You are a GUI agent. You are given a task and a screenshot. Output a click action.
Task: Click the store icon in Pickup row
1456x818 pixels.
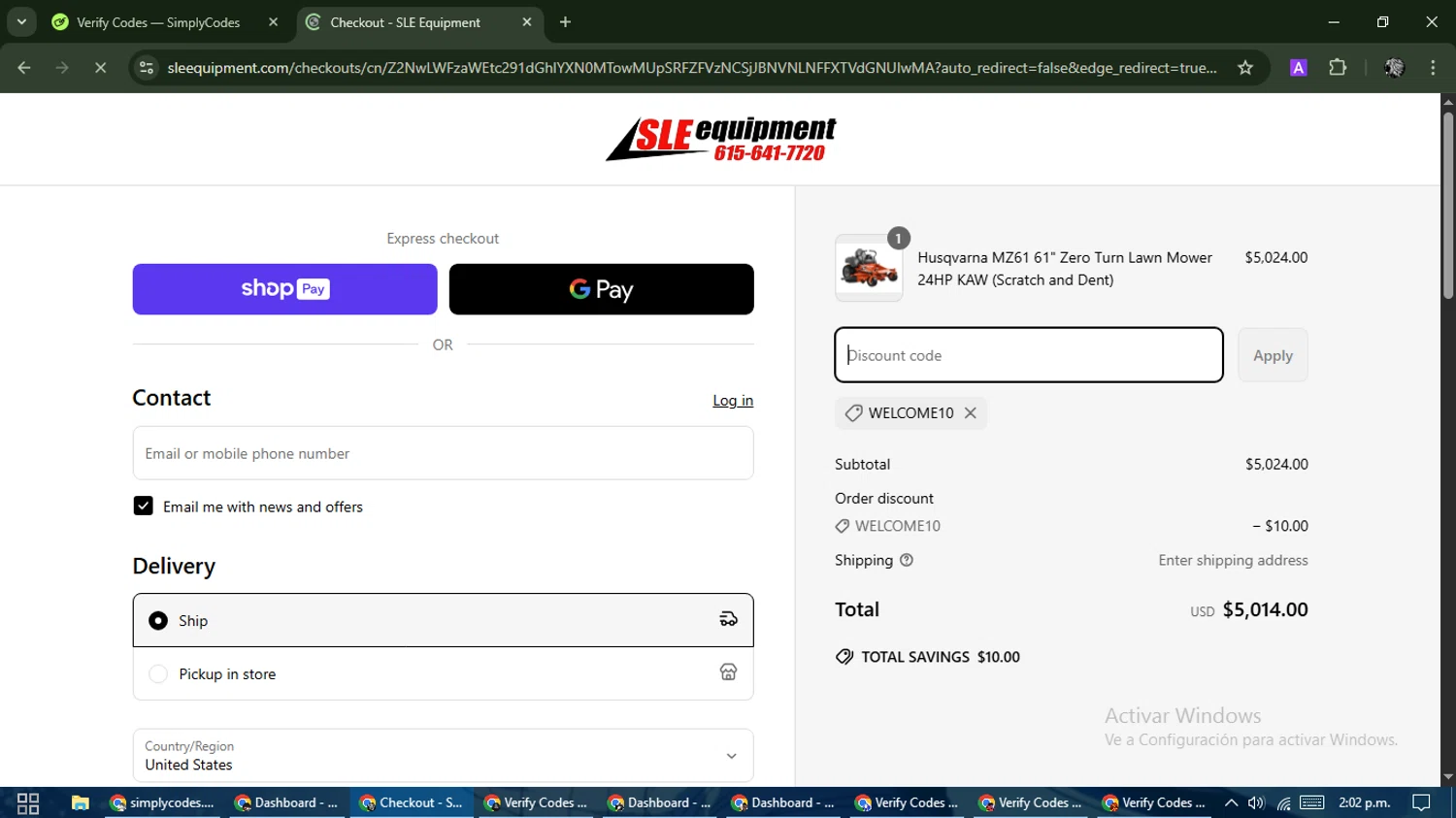pyautogui.click(x=728, y=672)
